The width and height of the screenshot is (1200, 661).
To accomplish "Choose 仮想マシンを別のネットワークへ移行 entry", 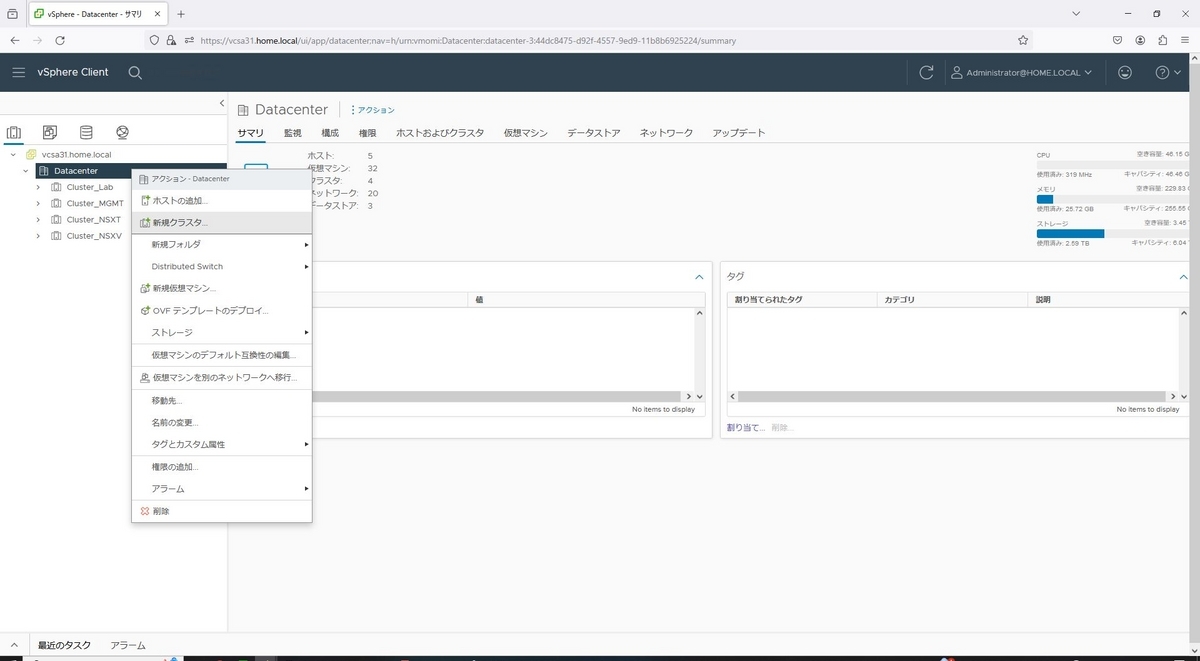I will click(222, 377).
